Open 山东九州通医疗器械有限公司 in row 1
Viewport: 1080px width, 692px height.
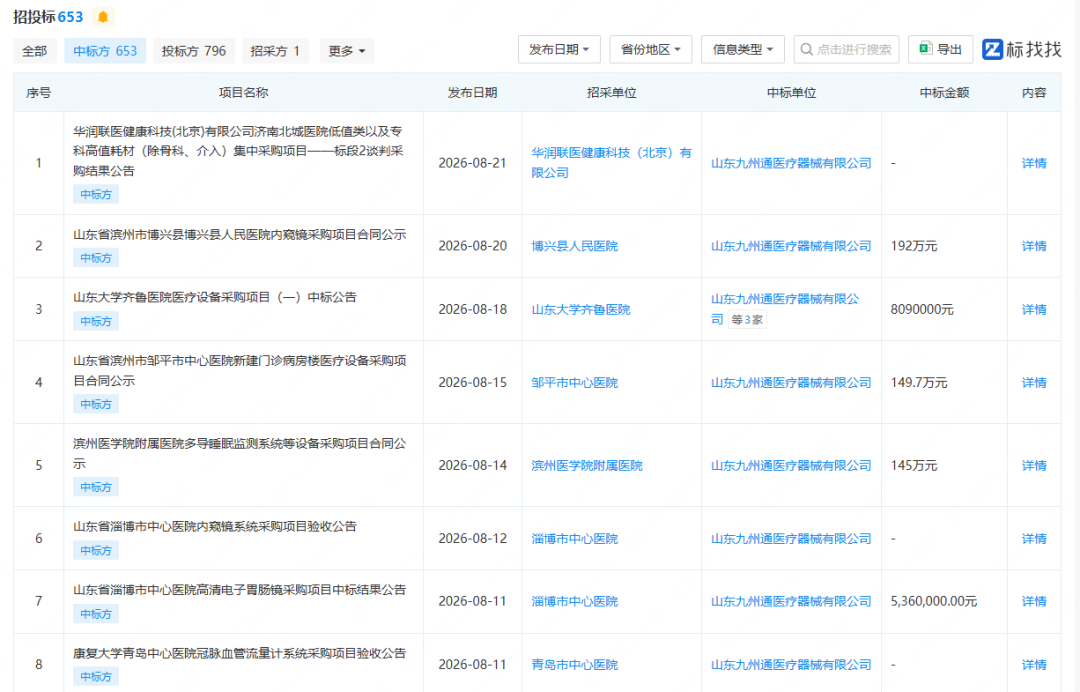pyautogui.click(x=791, y=163)
